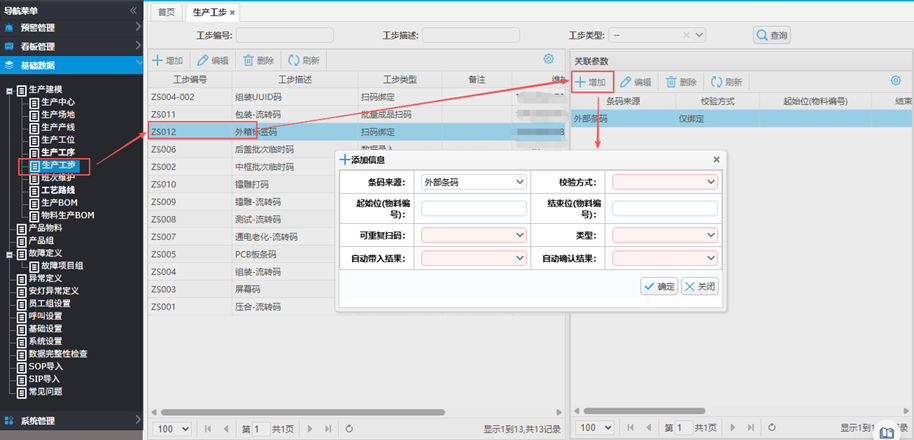The height and width of the screenshot is (440, 914).
Task: Open the 预警管理 menu section
Action: tap(71, 27)
